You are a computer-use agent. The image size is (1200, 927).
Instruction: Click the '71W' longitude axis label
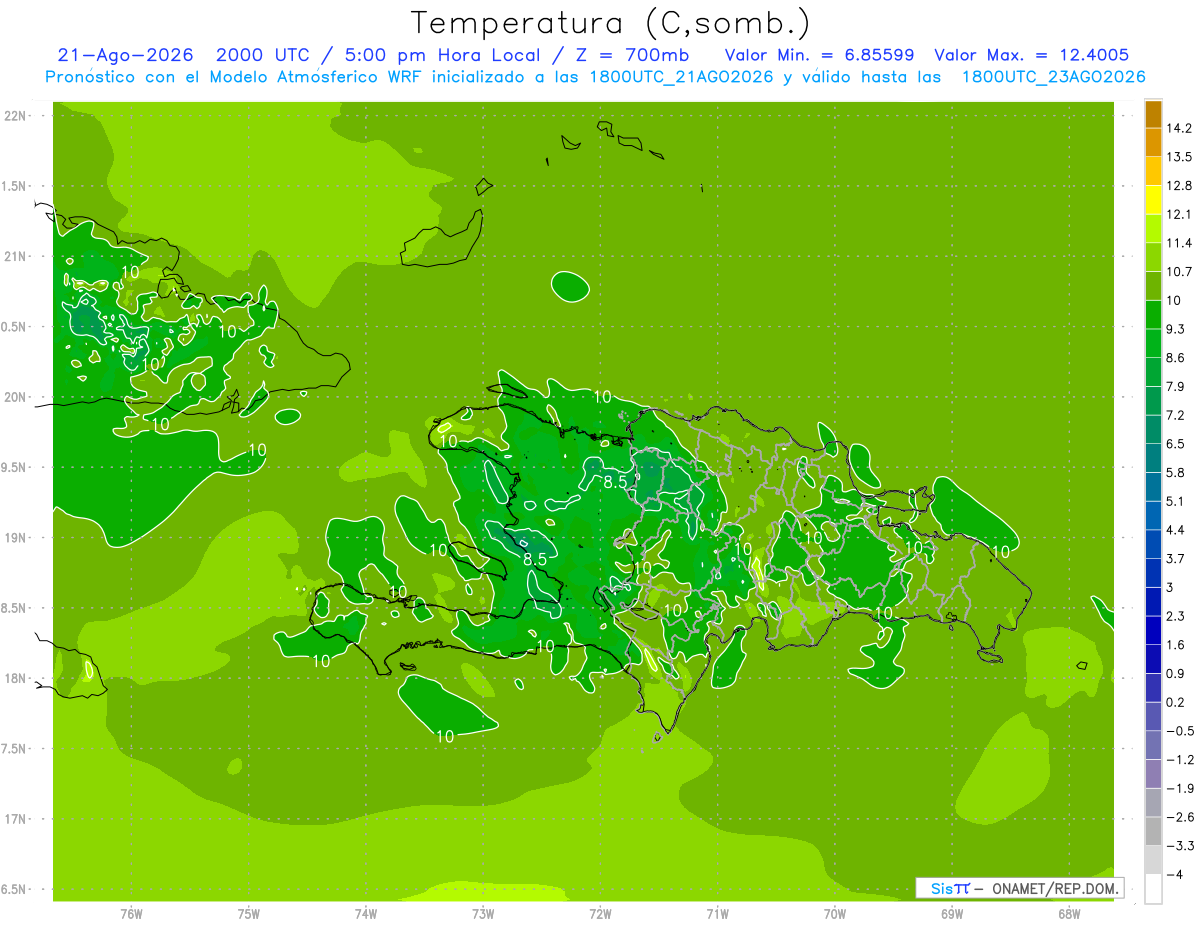pyautogui.click(x=717, y=913)
